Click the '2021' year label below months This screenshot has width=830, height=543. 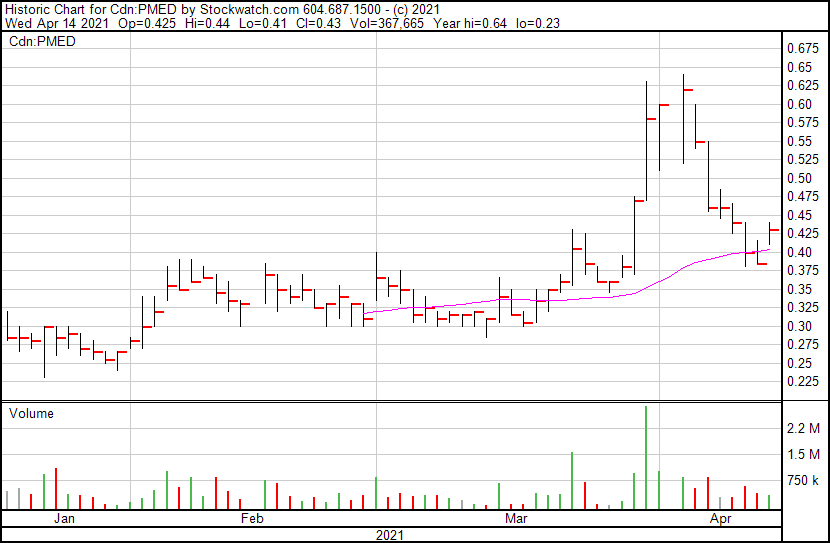tap(390, 535)
